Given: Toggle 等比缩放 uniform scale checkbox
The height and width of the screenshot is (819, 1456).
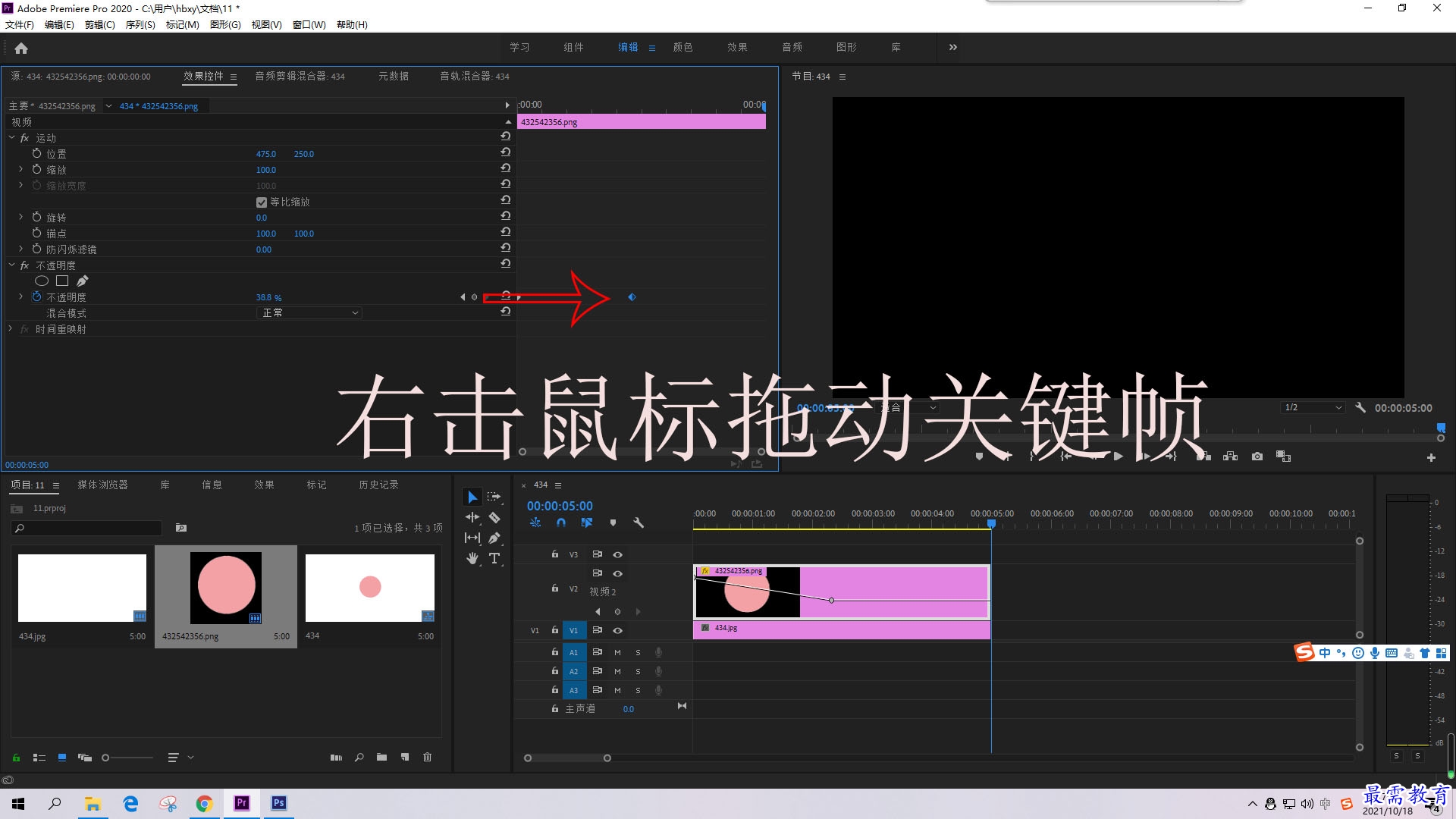Looking at the screenshot, I should tap(262, 202).
